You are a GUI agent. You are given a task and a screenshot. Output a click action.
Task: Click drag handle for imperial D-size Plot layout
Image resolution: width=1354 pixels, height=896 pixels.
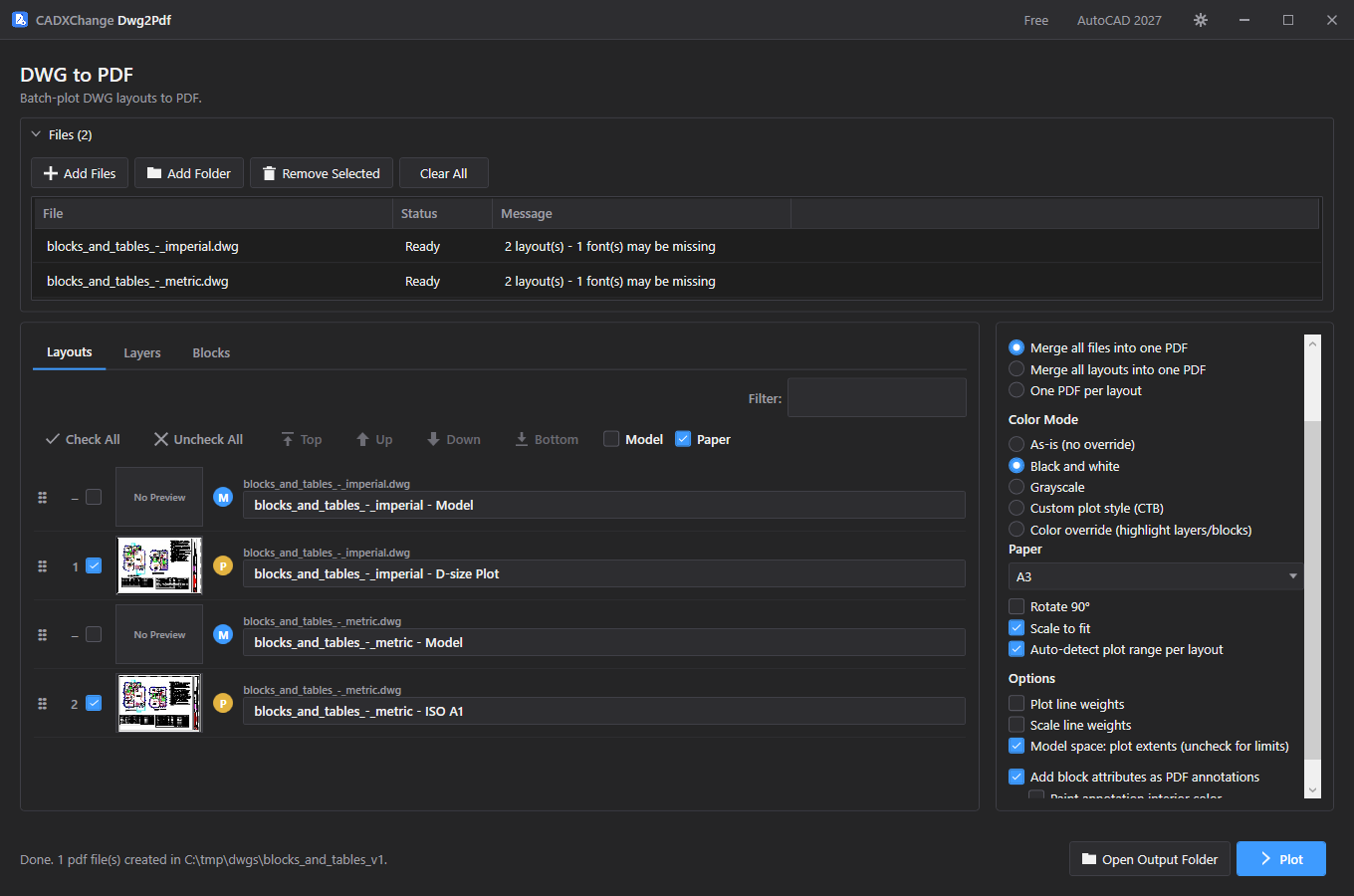pos(42,566)
